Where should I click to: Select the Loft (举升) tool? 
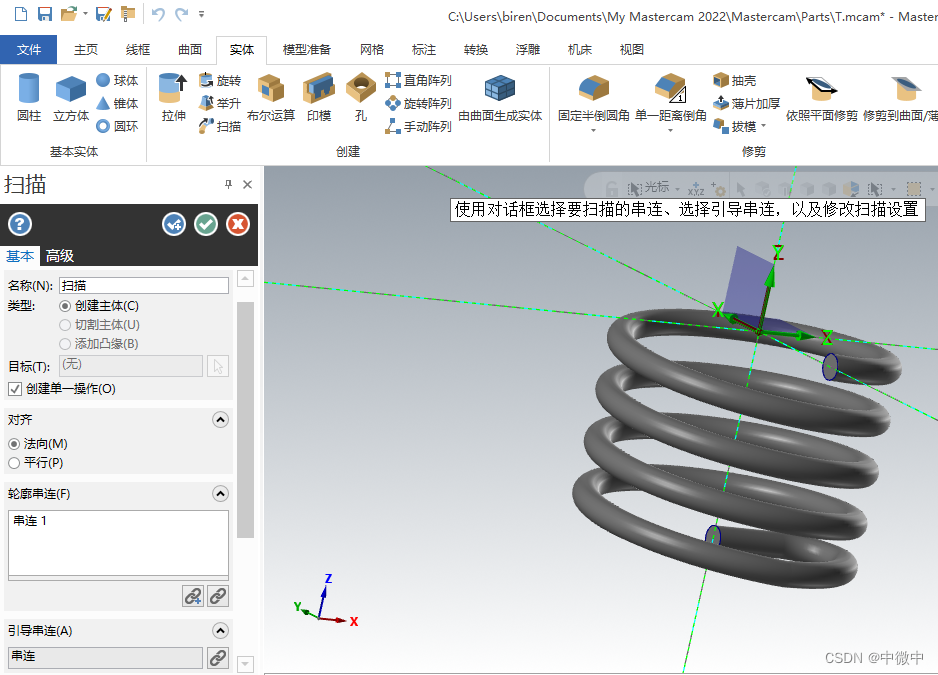click(220, 104)
